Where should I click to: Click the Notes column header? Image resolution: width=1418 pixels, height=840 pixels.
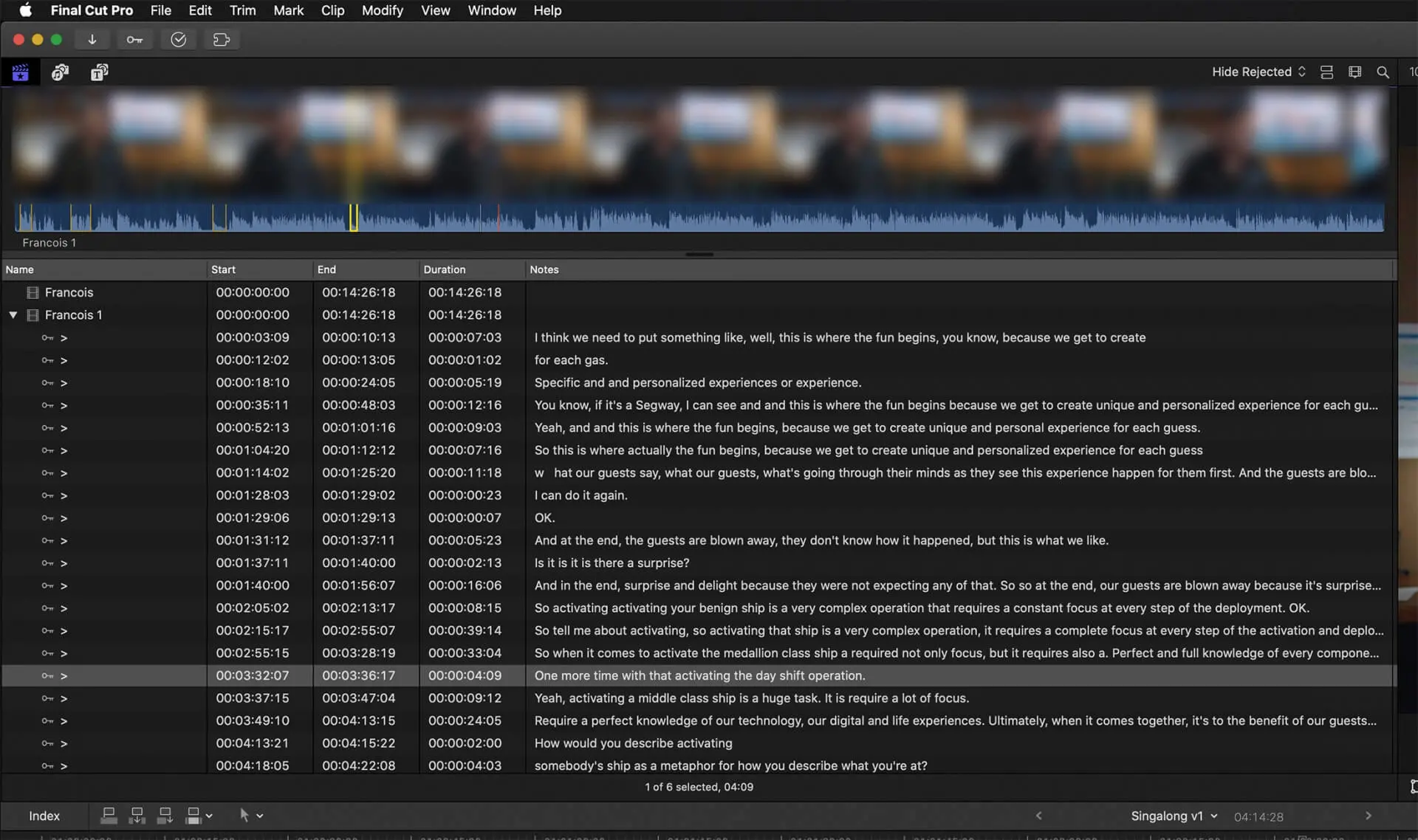(960, 269)
